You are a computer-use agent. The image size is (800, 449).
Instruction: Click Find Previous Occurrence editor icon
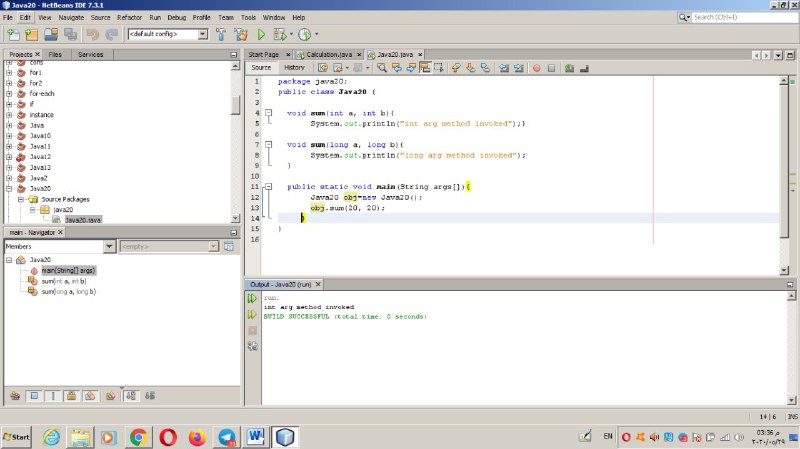click(396, 68)
